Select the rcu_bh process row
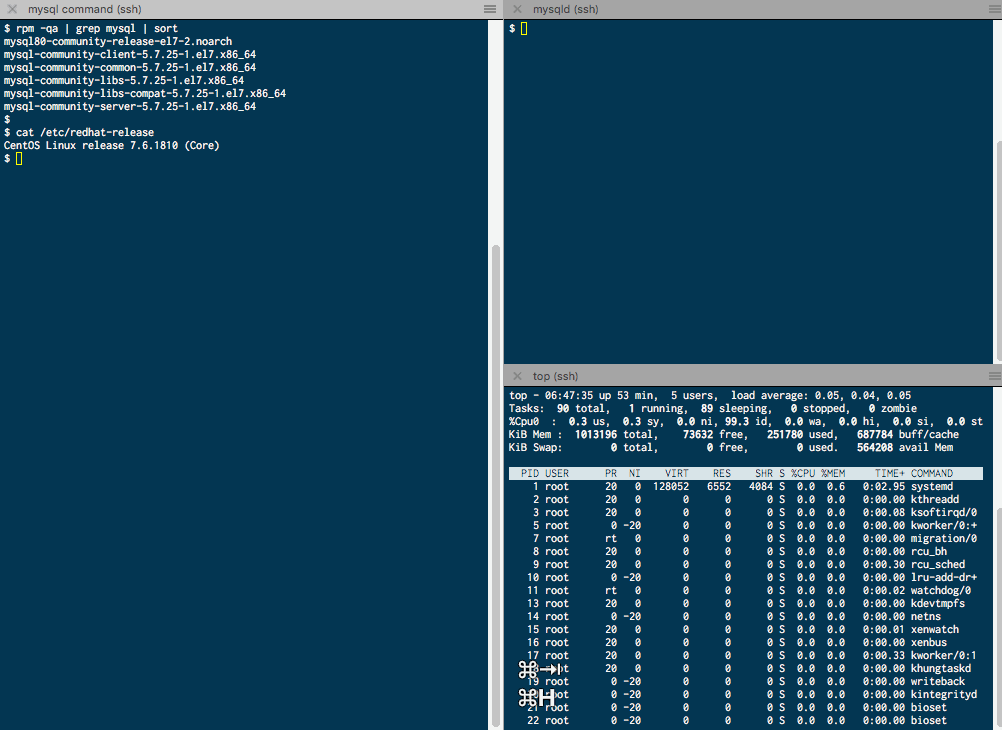1002x730 pixels. coord(746,552)
